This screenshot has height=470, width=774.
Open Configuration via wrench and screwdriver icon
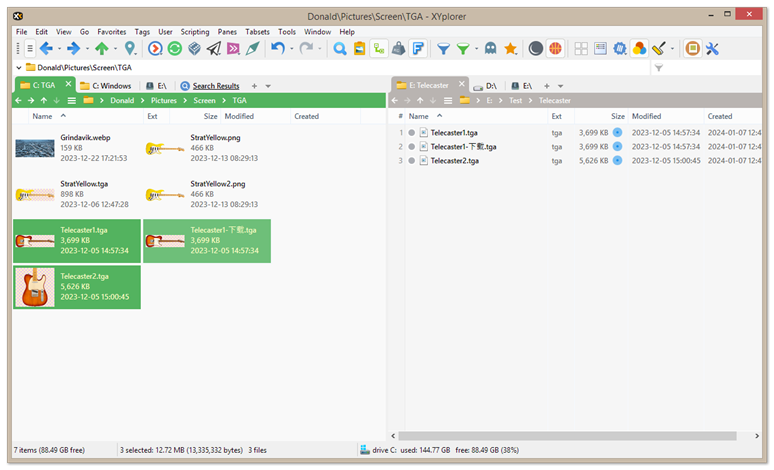(713, 48)
